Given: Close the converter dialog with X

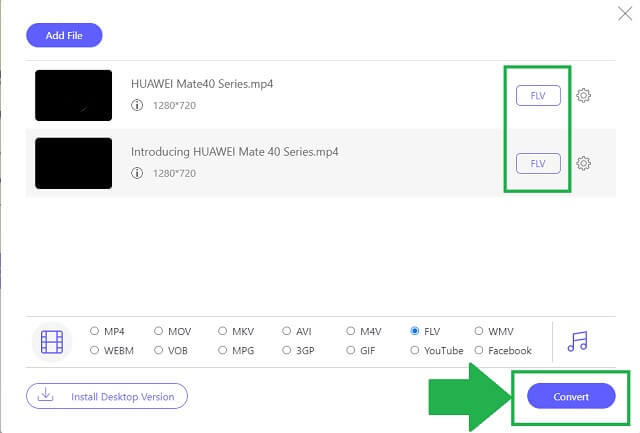Looking at the screenshot, I should coord(625,13).
